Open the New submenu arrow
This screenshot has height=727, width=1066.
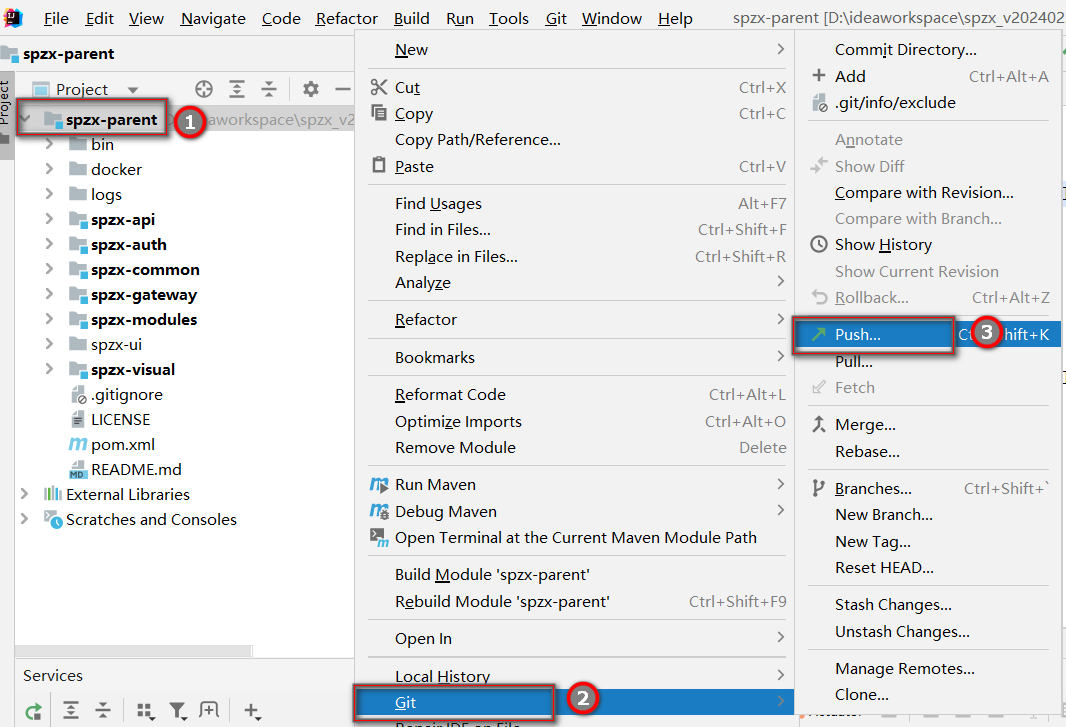click(x=780, y=50)
